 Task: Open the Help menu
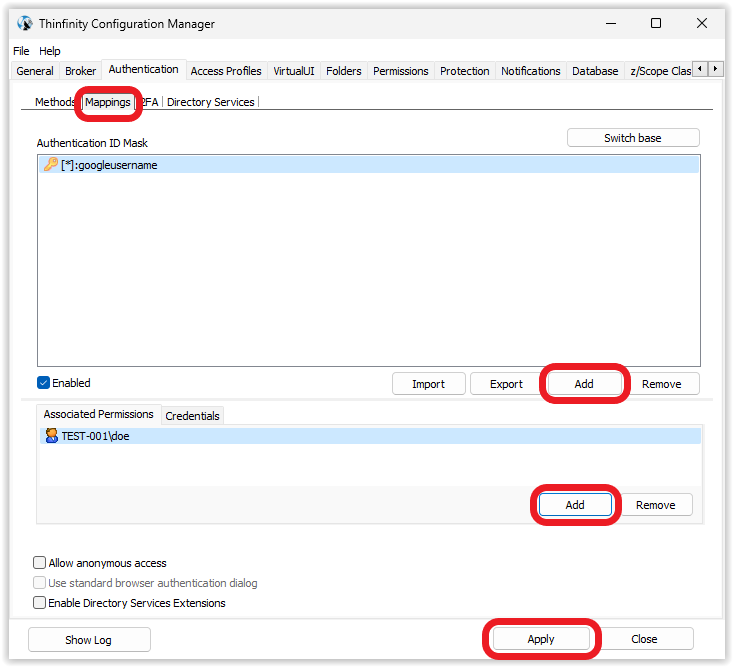tap(50, 51)
